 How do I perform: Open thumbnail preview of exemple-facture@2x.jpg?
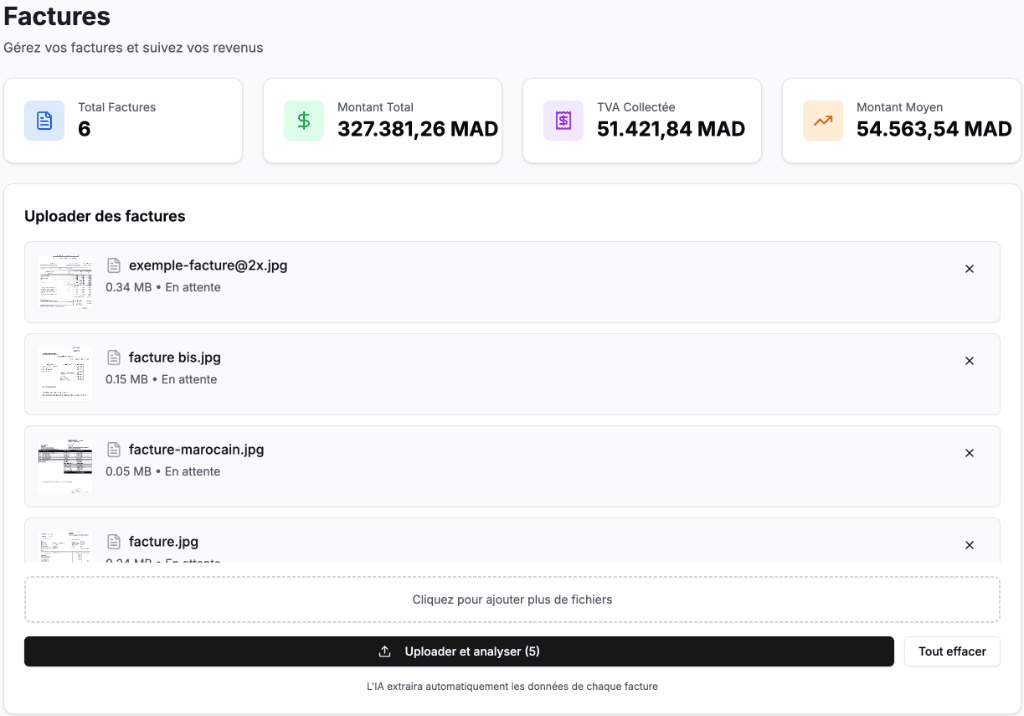tap(65, 281)
